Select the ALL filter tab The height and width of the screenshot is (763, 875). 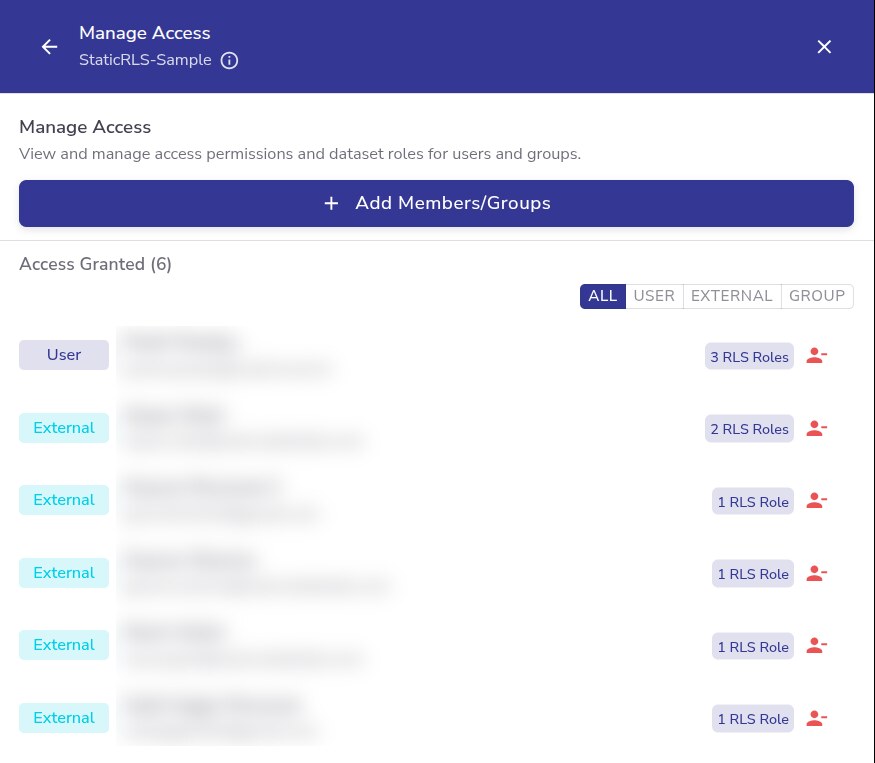click(x=603, y=296)
